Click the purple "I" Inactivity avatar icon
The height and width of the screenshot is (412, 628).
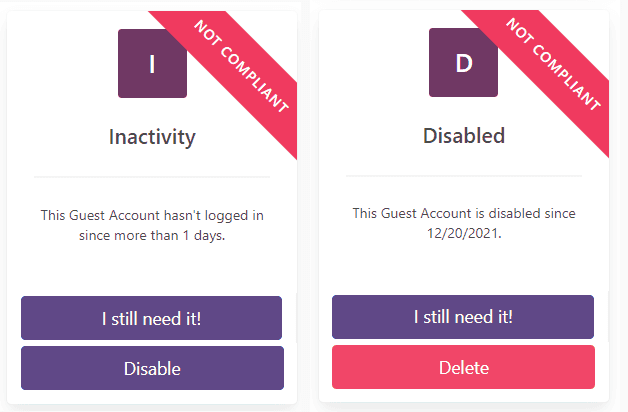coord(152,63)
